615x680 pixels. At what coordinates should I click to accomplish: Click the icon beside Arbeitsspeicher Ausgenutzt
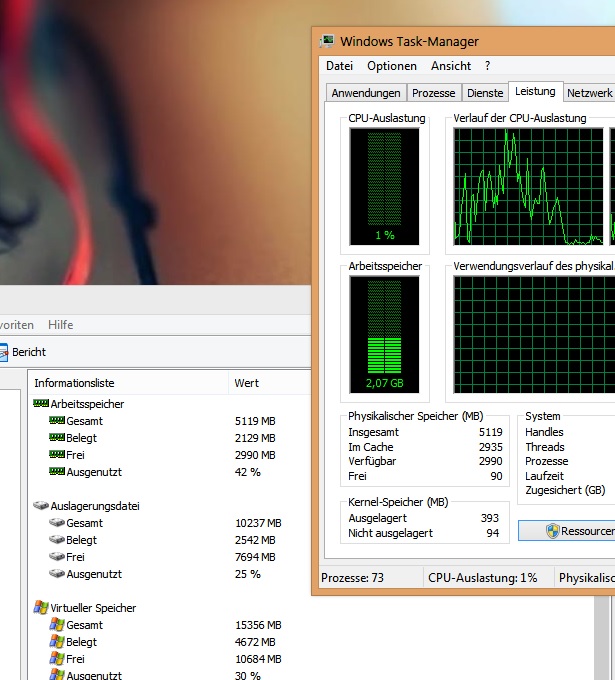(57, 471)
